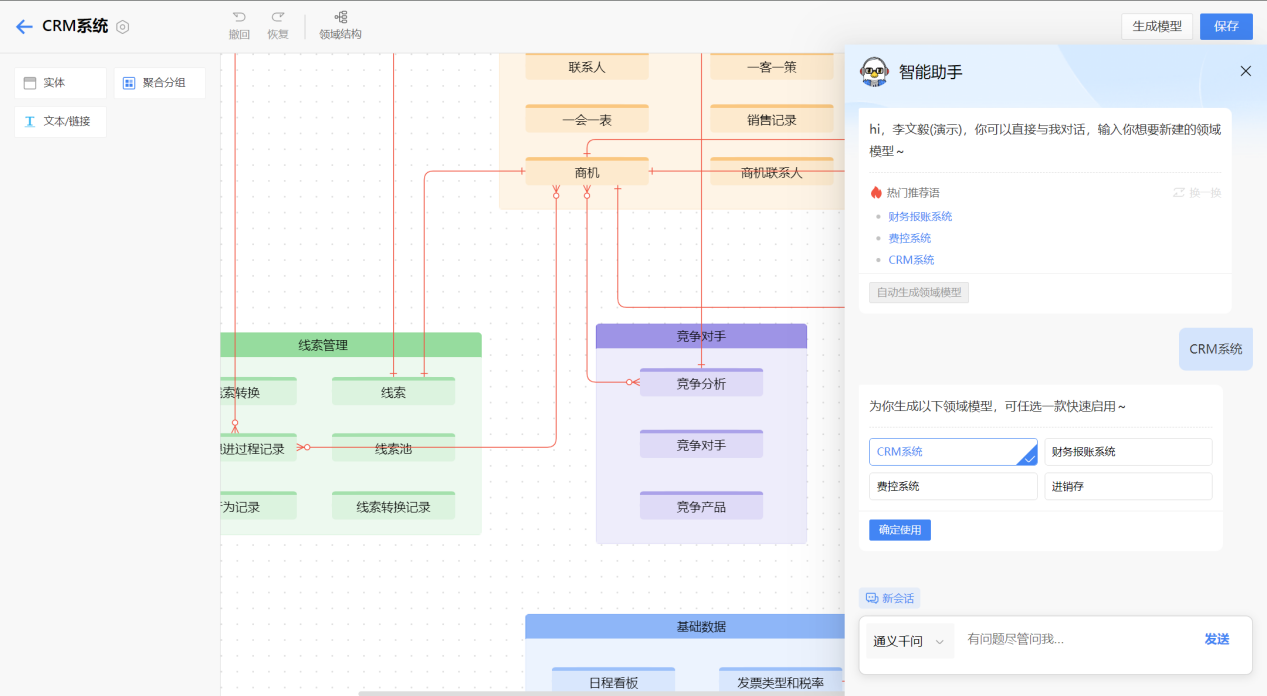Screen dimensions: 1267x696
Task: Open the 通义千问 model dropdown
Action: tap(908, 640)
